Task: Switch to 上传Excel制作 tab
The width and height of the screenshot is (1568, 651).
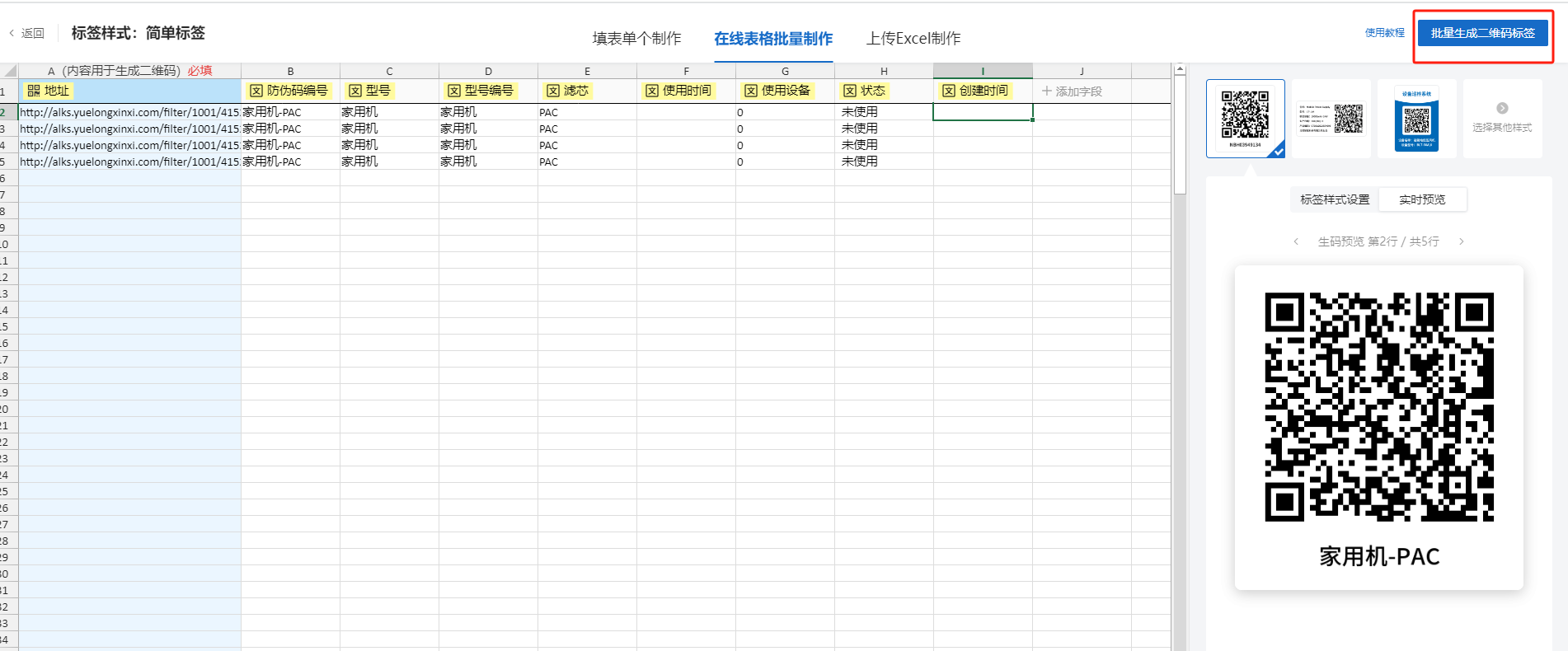Action: click(913, 39)
